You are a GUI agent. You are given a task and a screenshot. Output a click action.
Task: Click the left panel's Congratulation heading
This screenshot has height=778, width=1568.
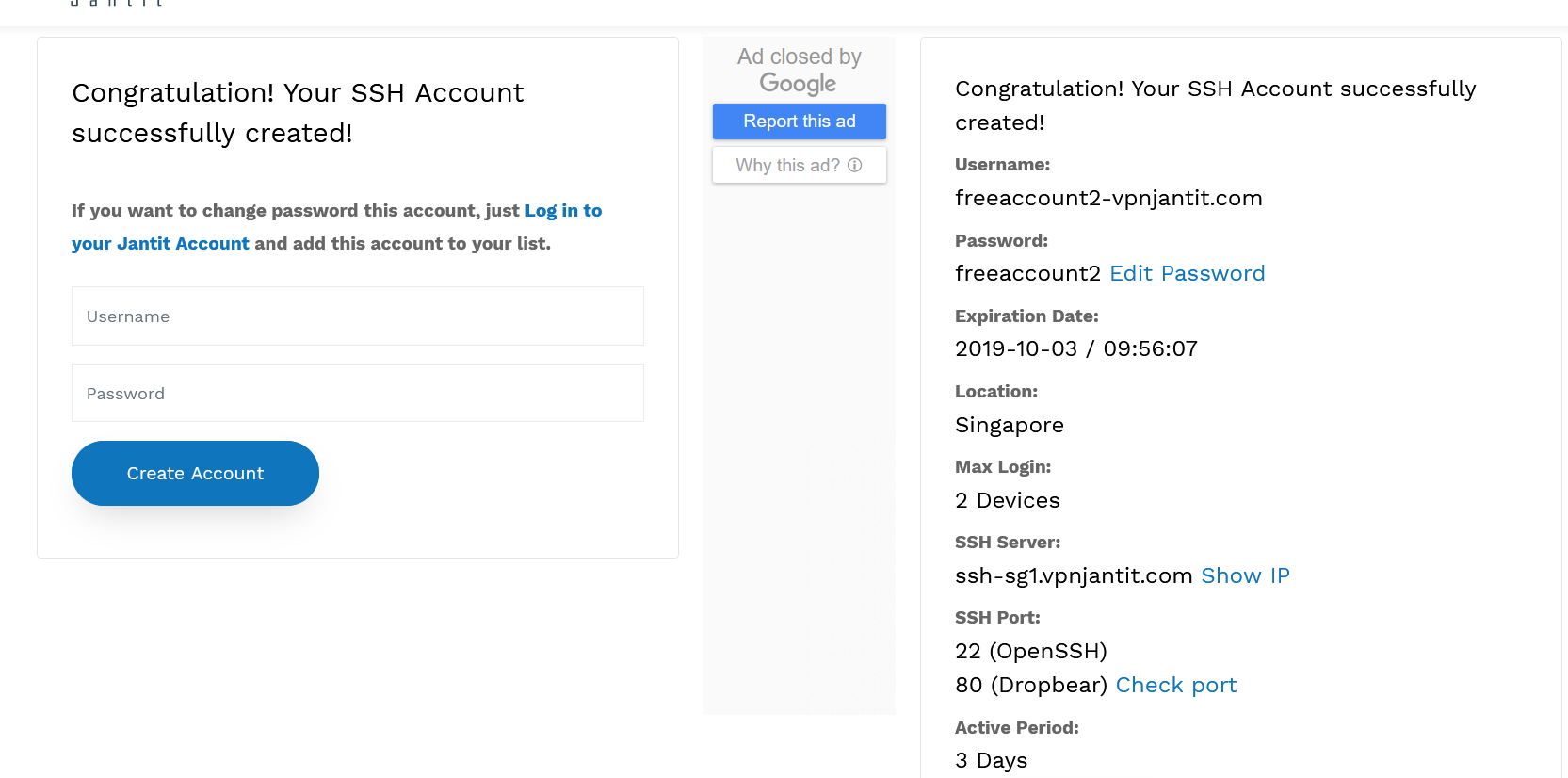tap(298, 113)
